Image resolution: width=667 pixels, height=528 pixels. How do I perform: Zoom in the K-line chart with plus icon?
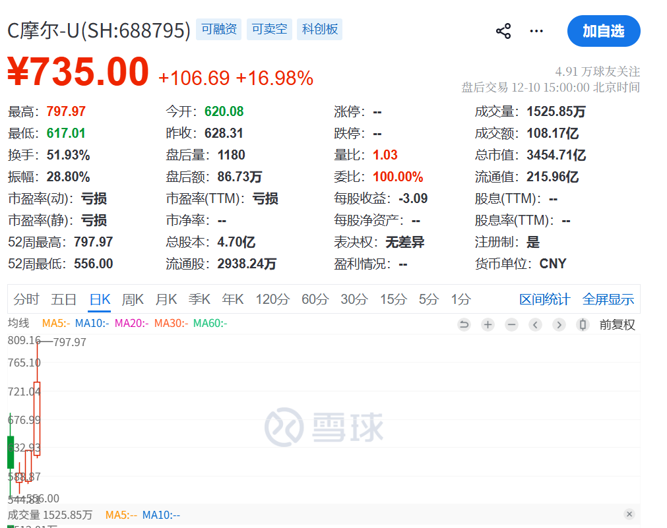(488, 324)
